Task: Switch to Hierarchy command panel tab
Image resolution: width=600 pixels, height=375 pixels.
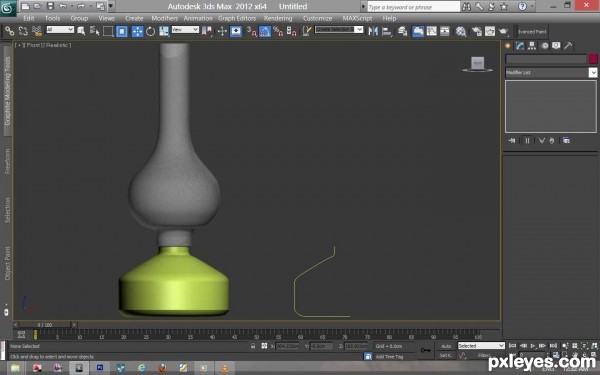Action: (x=532, y=46)
